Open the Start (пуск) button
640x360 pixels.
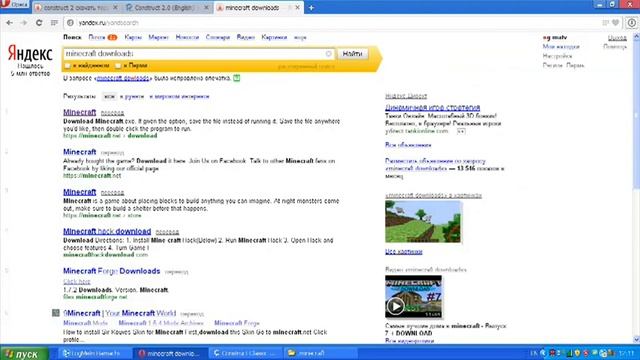click(x=24, y=353)
